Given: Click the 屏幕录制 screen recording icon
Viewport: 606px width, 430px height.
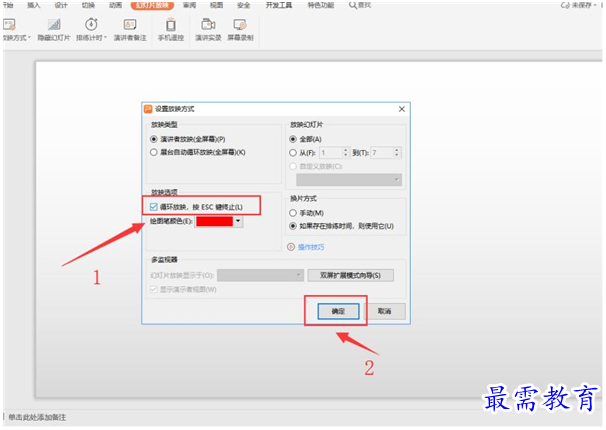Looking at the screenshot, I should tap(240, 25).
